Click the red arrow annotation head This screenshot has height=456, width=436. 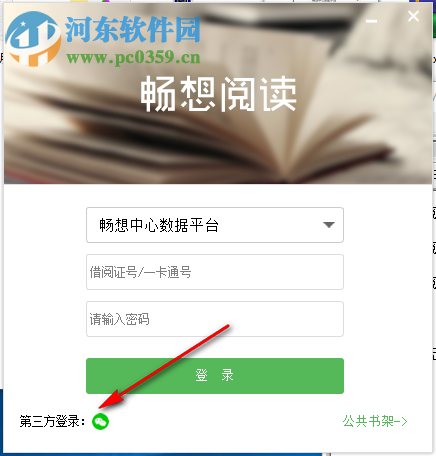(112, 399)
